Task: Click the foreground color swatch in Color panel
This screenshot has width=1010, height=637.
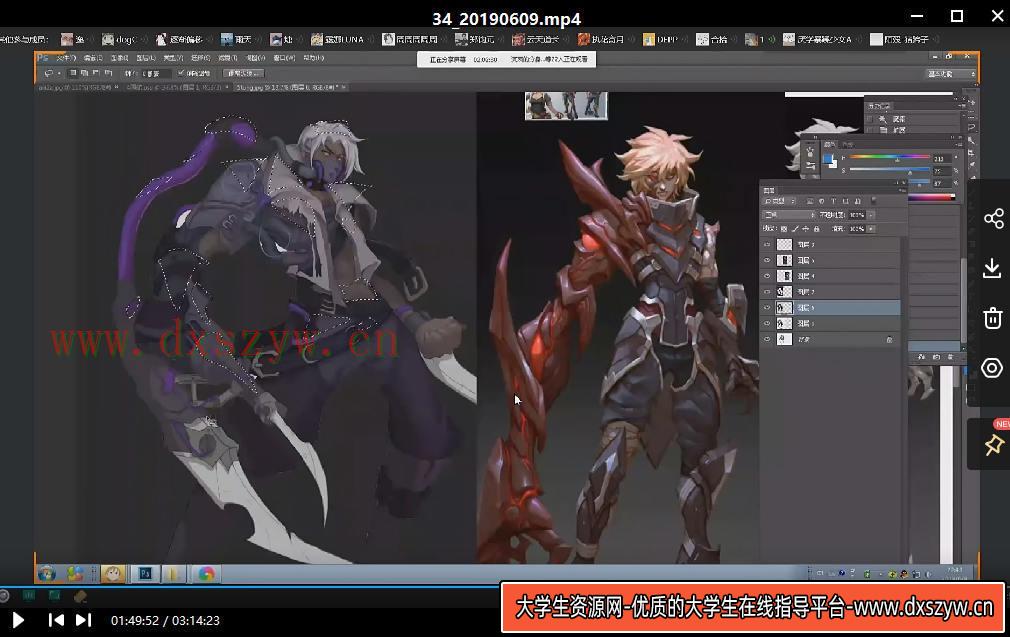Action: pyautogui.click(x=828, y=160)
